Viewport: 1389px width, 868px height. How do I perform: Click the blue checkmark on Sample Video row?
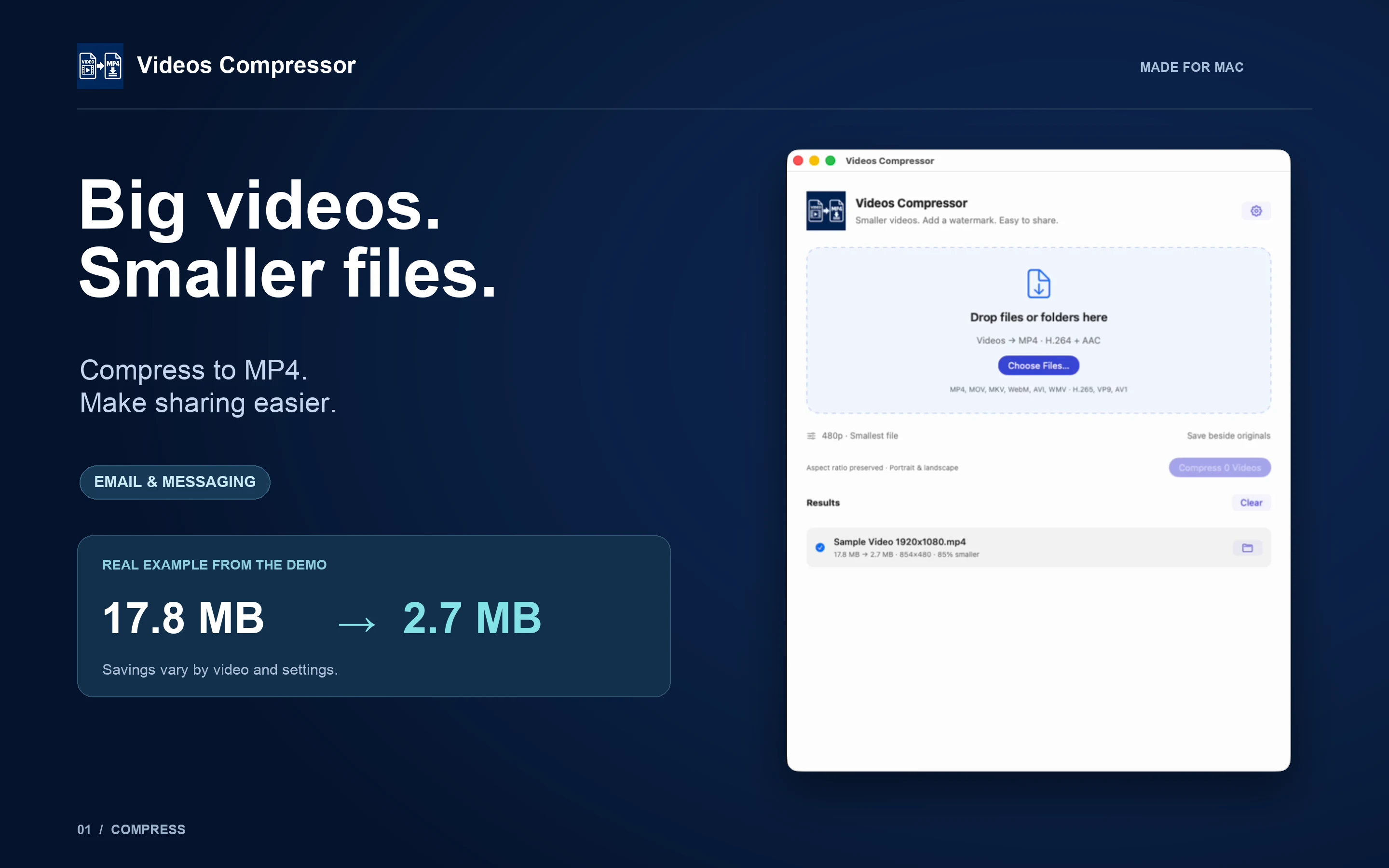point(820,548)
